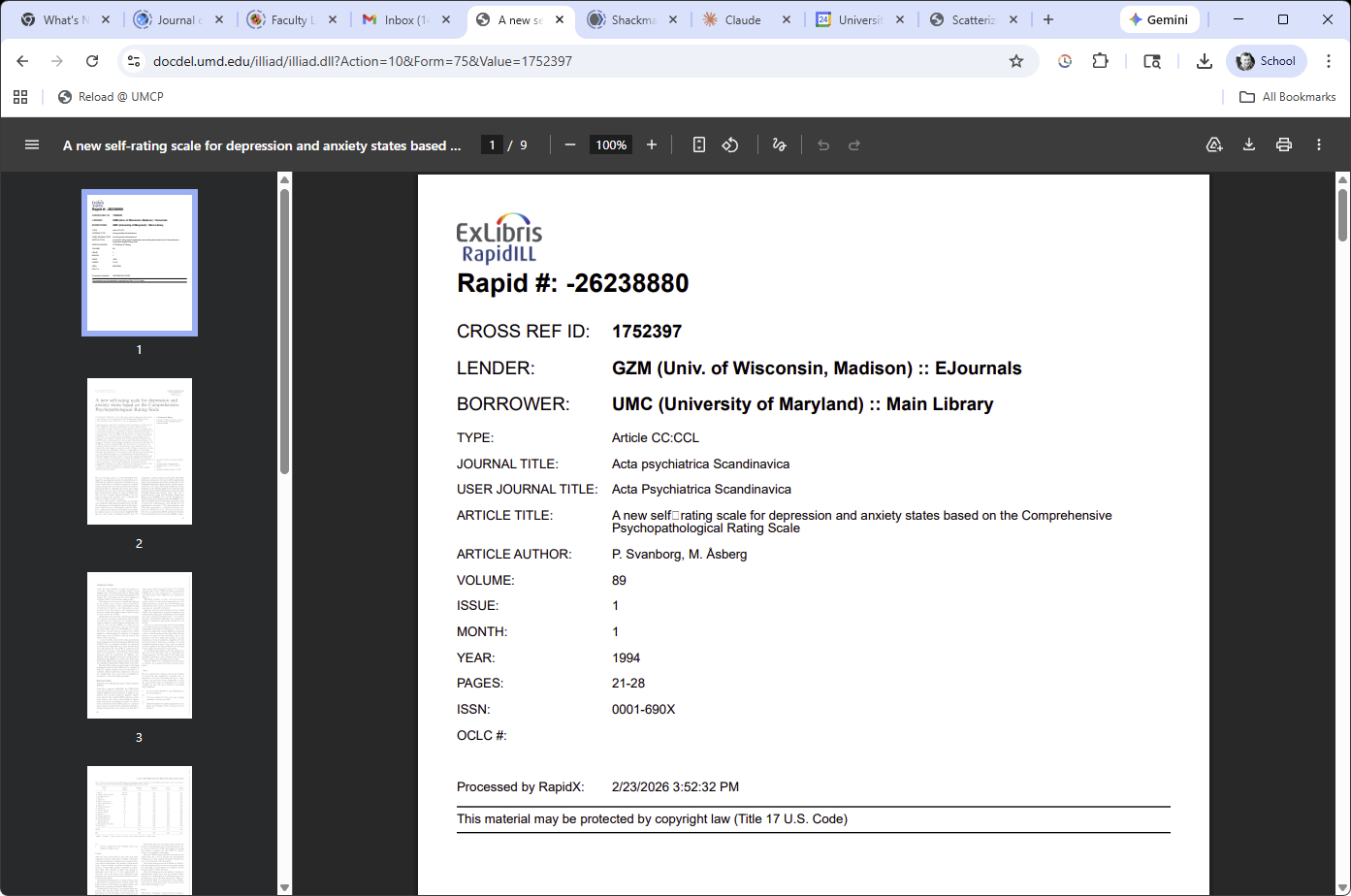Save the PDF to Google Drive

coord(1214,144)
